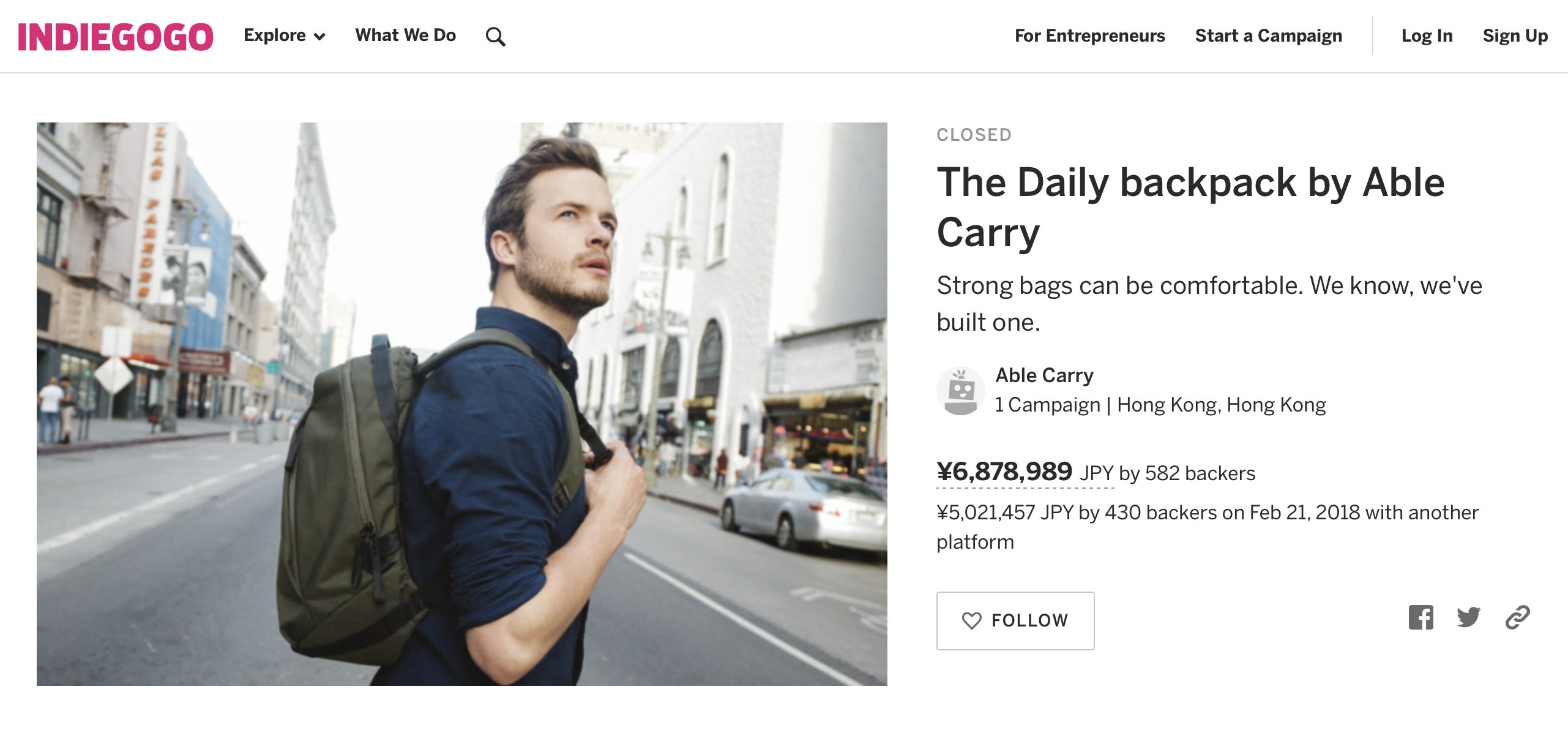Click the Indiegogo logo
The image size is (1568, 730).
coord(116,37)
